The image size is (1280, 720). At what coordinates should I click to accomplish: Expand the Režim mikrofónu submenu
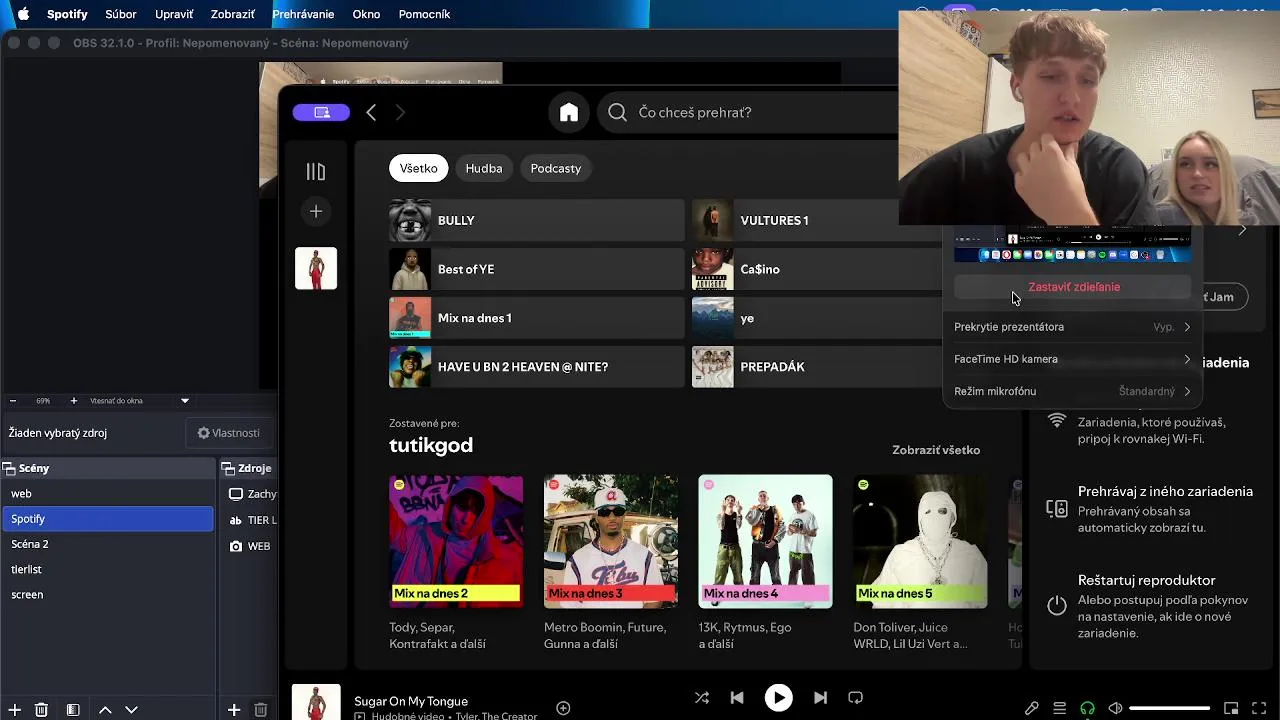coord(1073,391)
